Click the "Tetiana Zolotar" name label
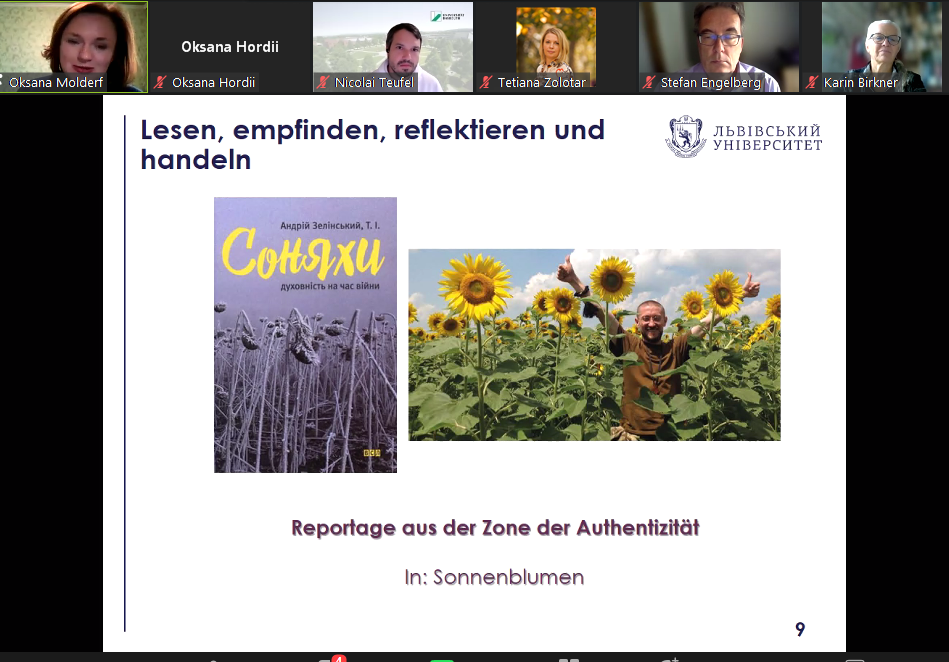949x662 pixels. pyautogui.click(x=542, y=82)
